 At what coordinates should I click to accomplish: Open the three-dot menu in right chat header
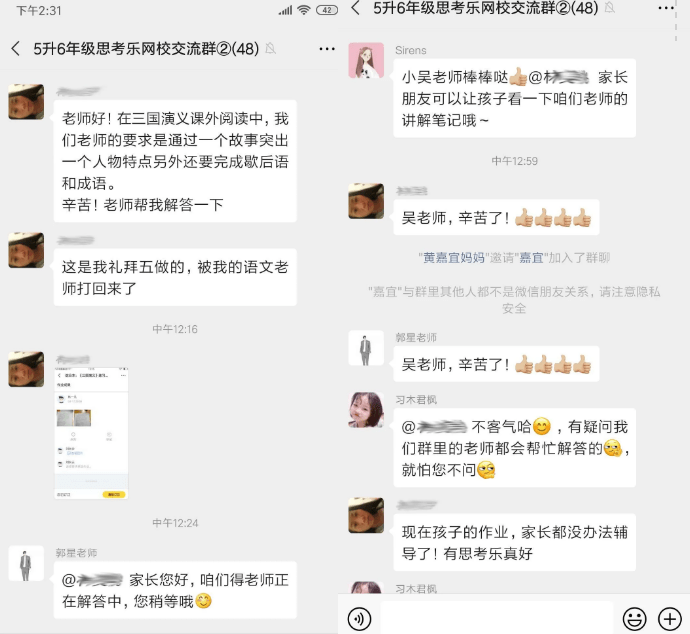pos(666,8)
